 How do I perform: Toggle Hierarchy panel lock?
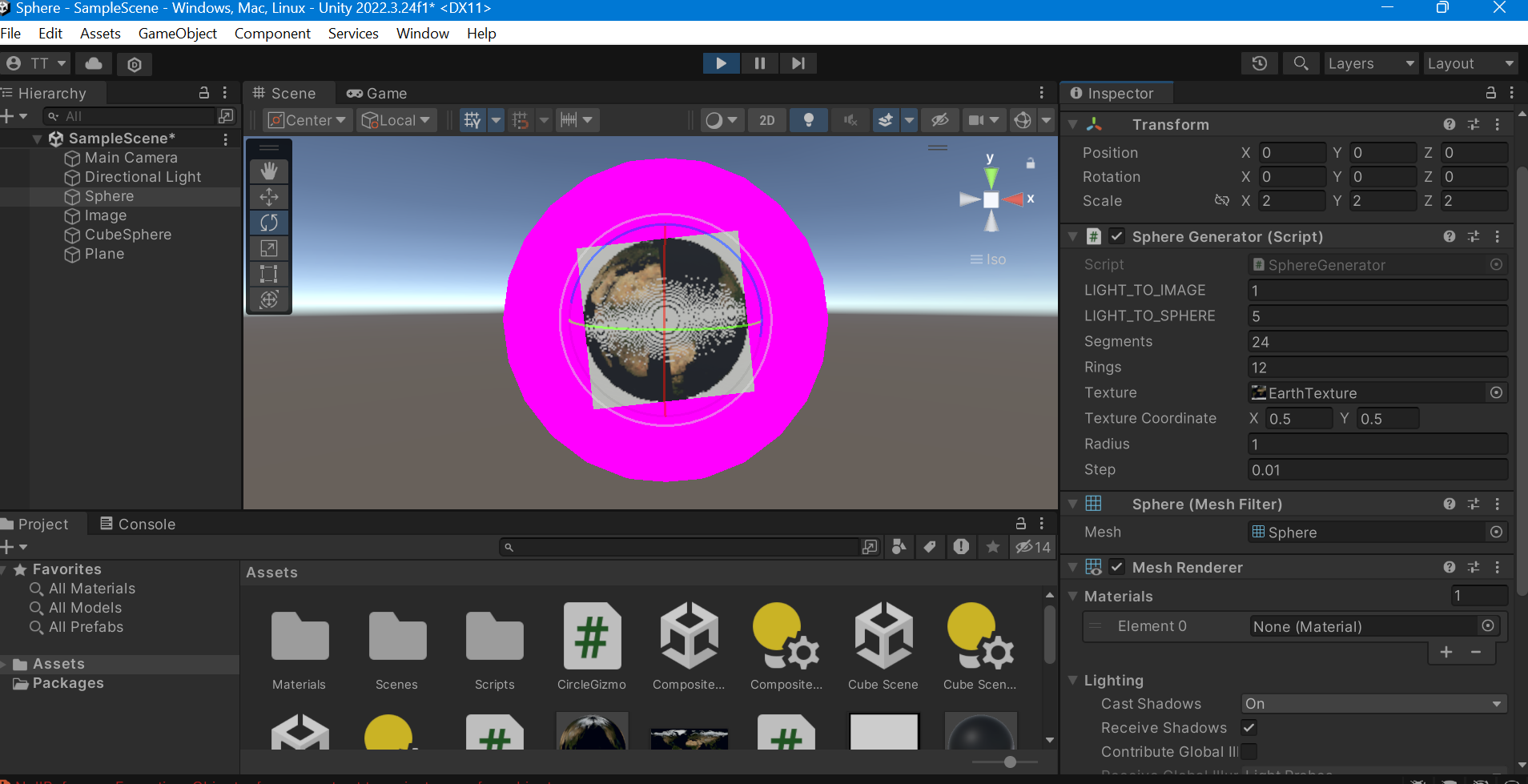(x=204, y=93)
